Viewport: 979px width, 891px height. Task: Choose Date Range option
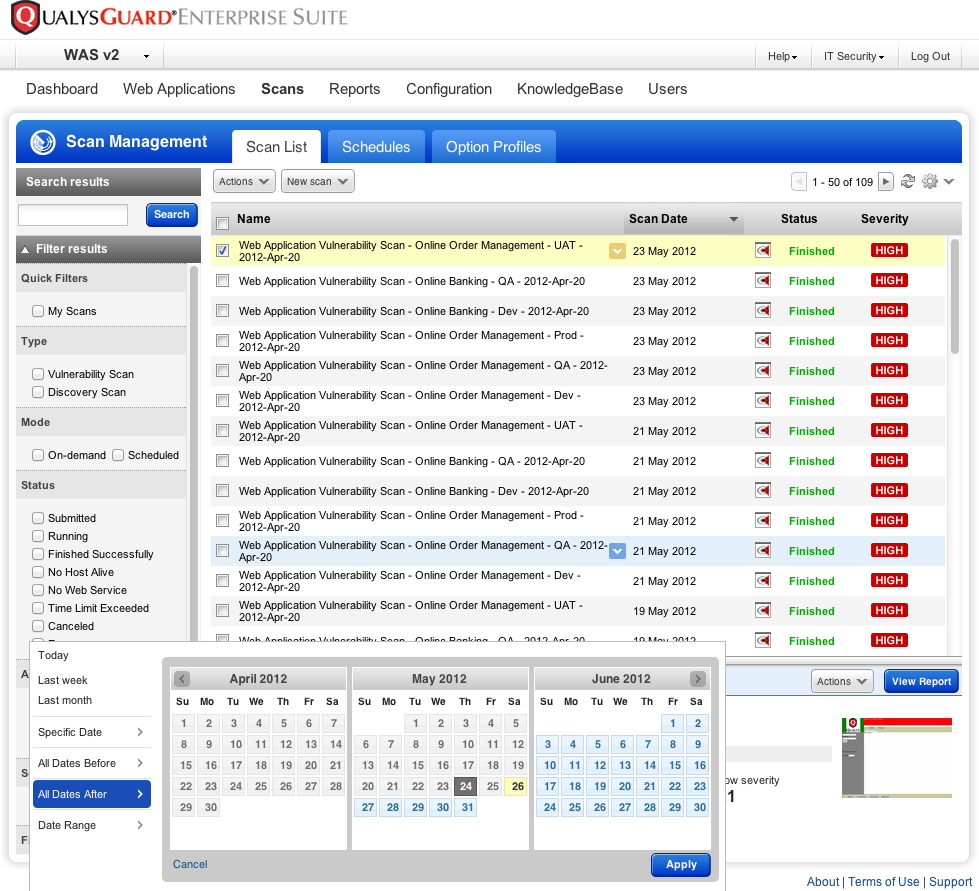pyautogui.click(x=91, y=825)
